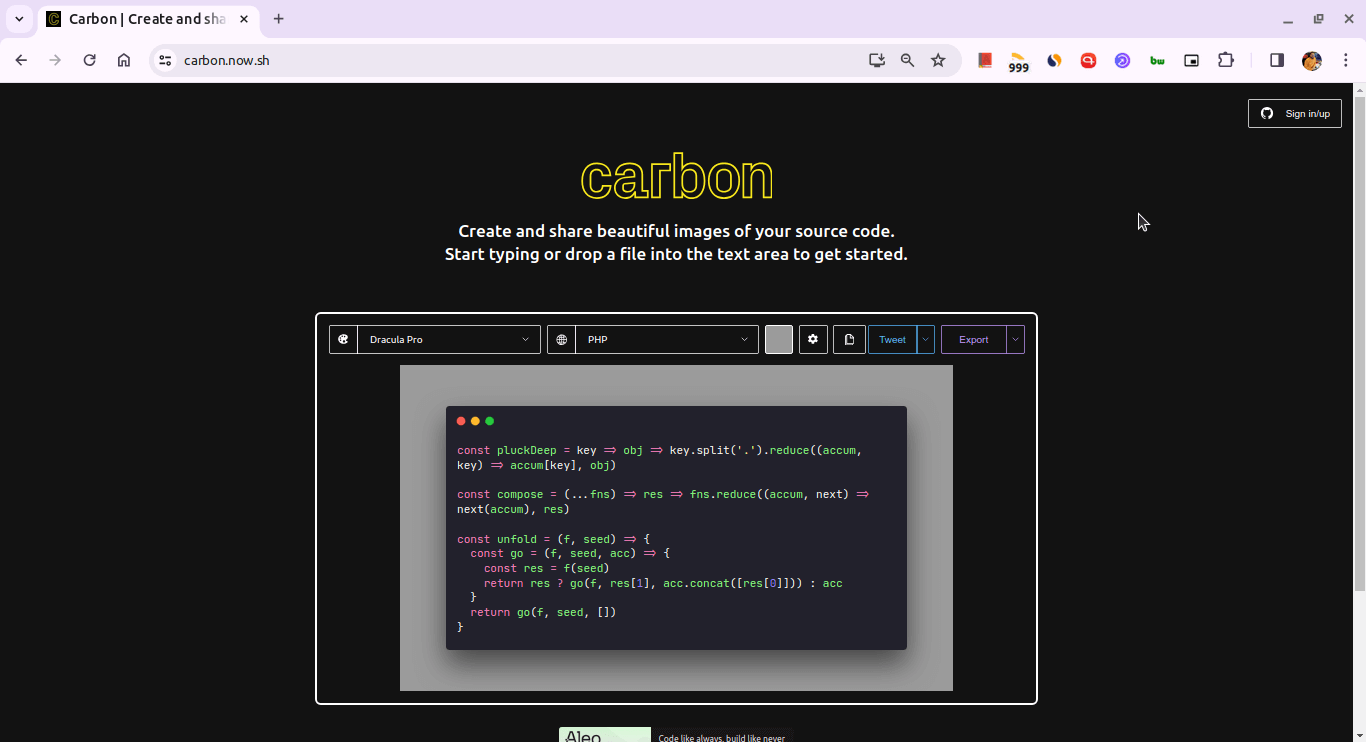Open the settings gear menu
Image resolution: width=1366 pixels, height=742 pixels.
click(813, 340)
